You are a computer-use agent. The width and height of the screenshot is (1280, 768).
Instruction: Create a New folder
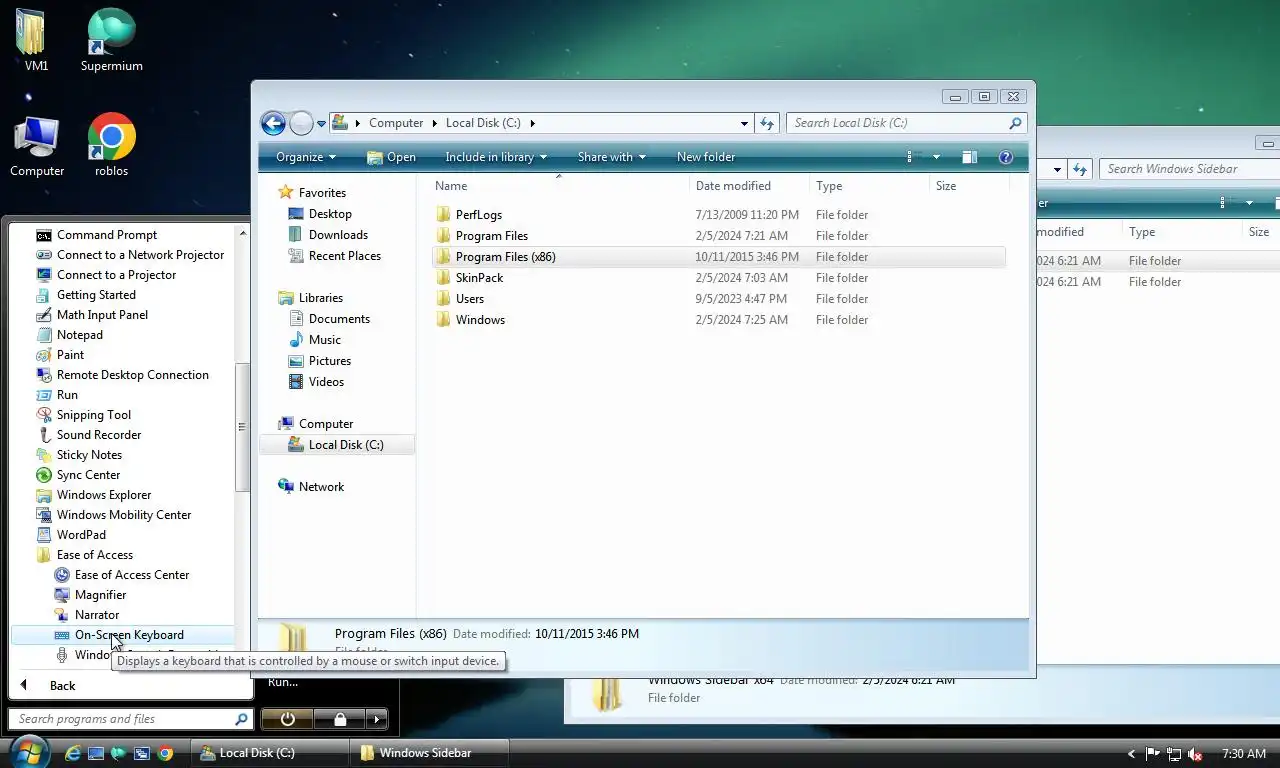706,157
